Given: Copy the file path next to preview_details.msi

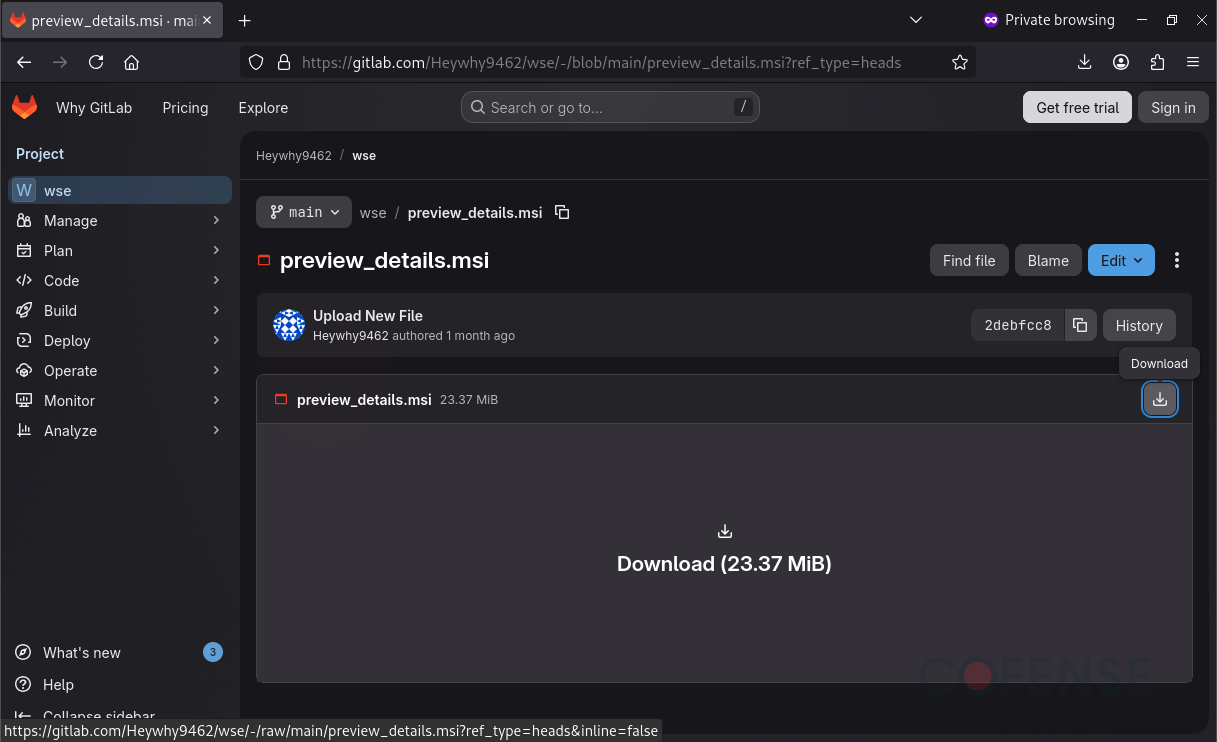Looking at the screenshot, I should click(x=562, y=212).
